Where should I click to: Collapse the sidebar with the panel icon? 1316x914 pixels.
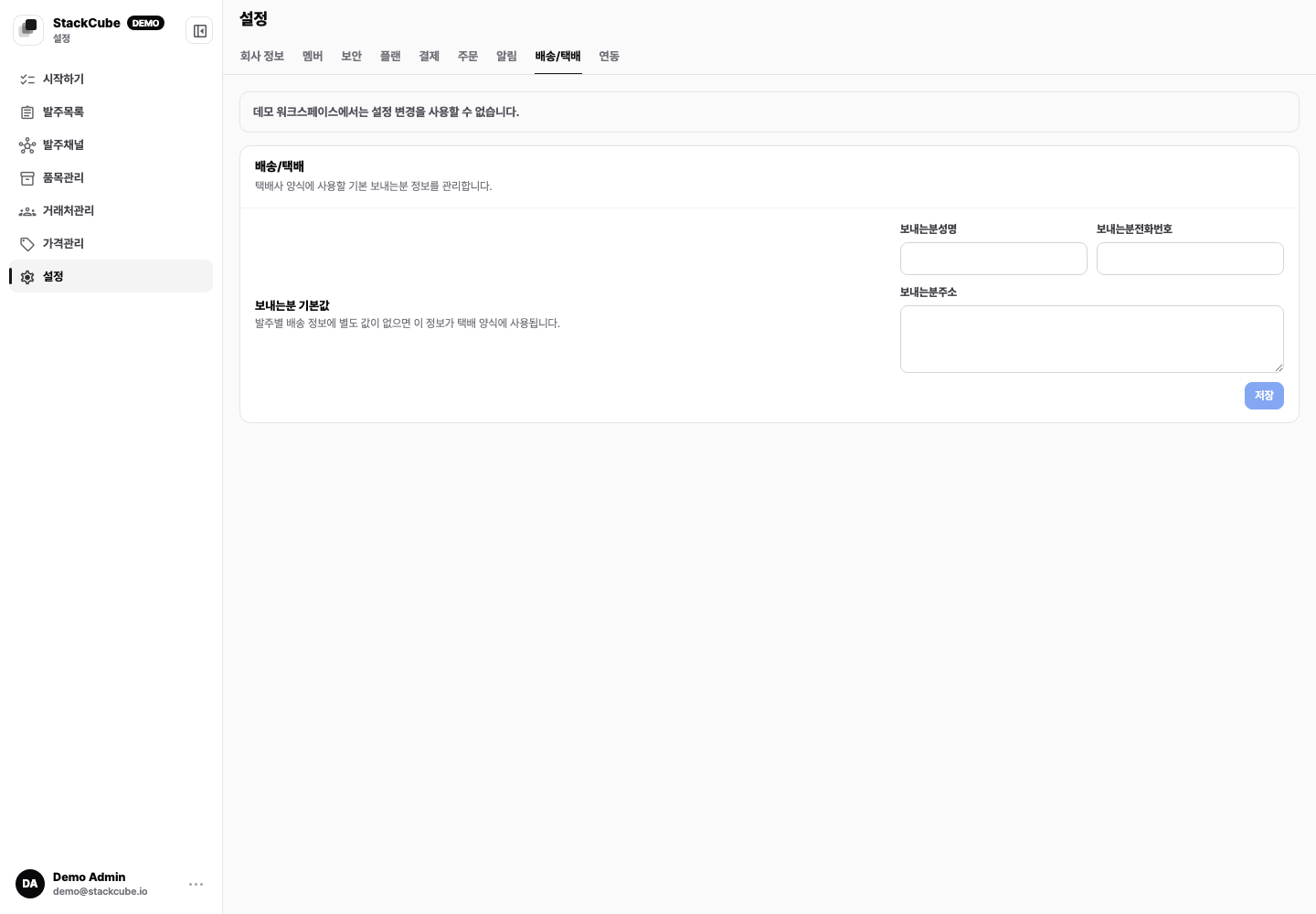click(199, 31)
